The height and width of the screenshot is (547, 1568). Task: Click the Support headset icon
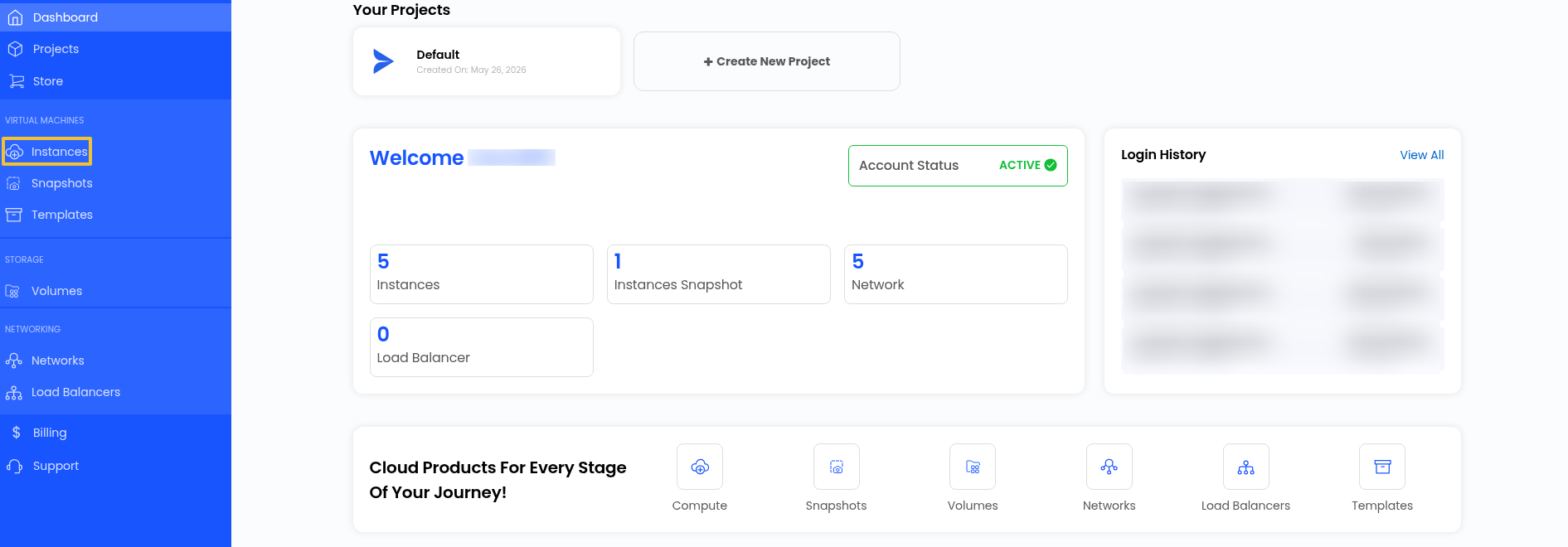[x=15, y=466]
